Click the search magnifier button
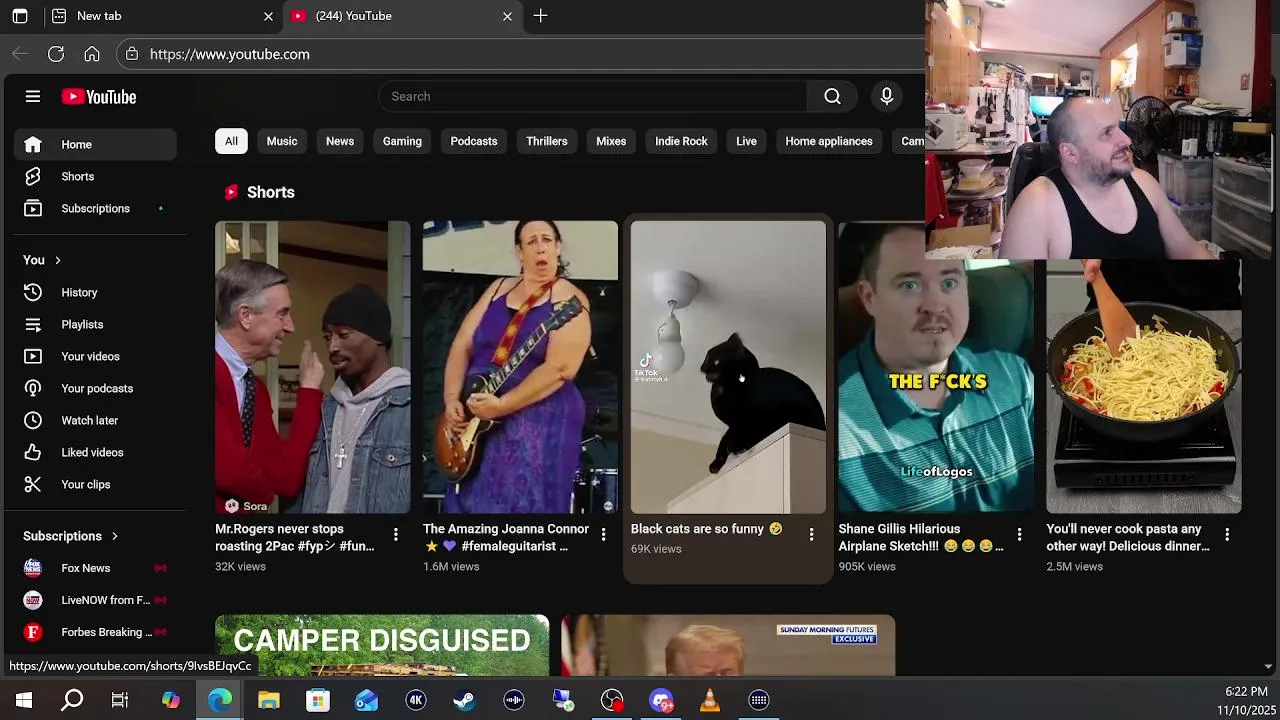This screenshot has height=720, width=1280. [x=832, y=96]
